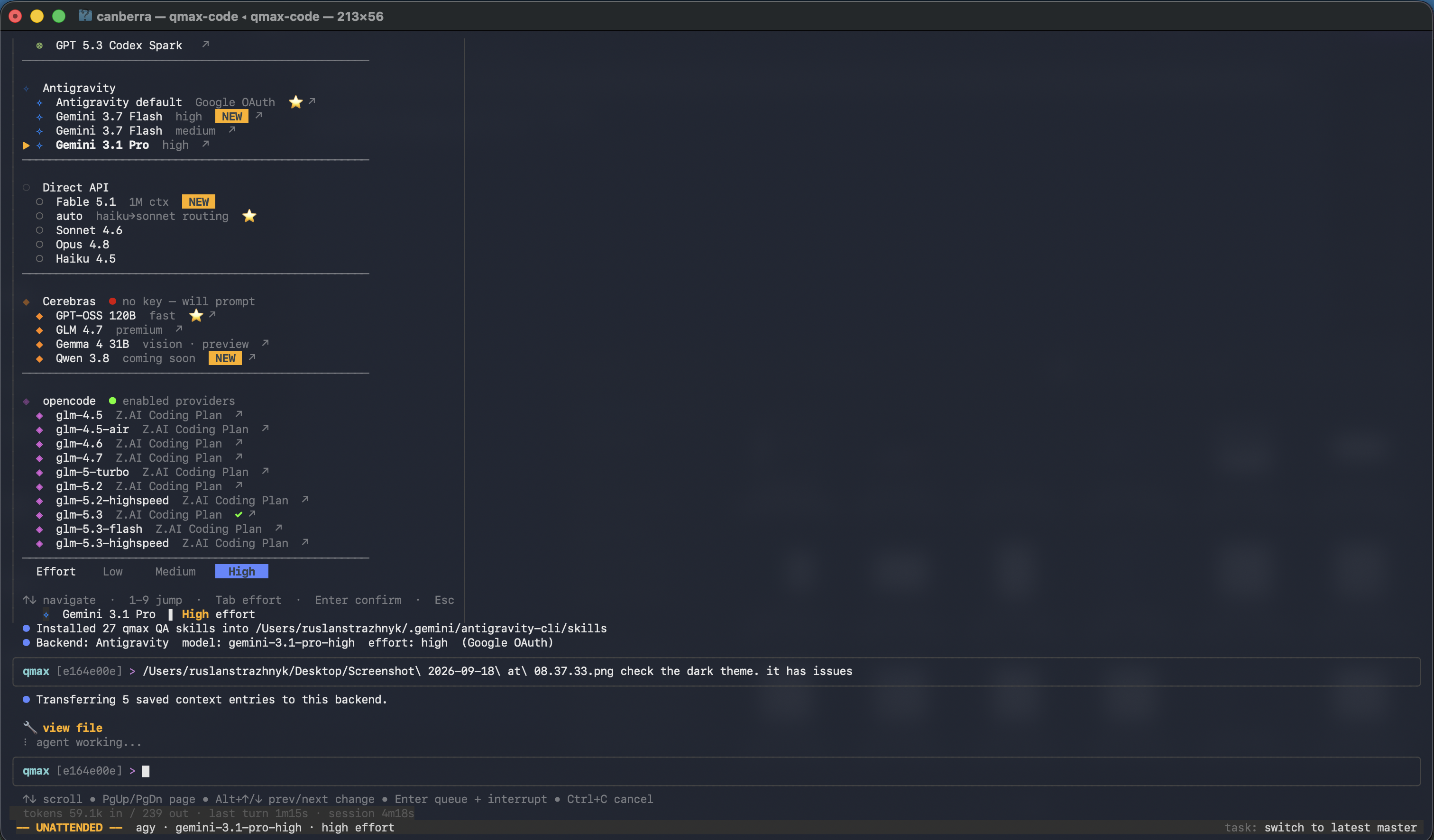Viewport: 1434px width, 840px height.
Task: Collapse the opencode provider group
Action: tap(69, 401)
